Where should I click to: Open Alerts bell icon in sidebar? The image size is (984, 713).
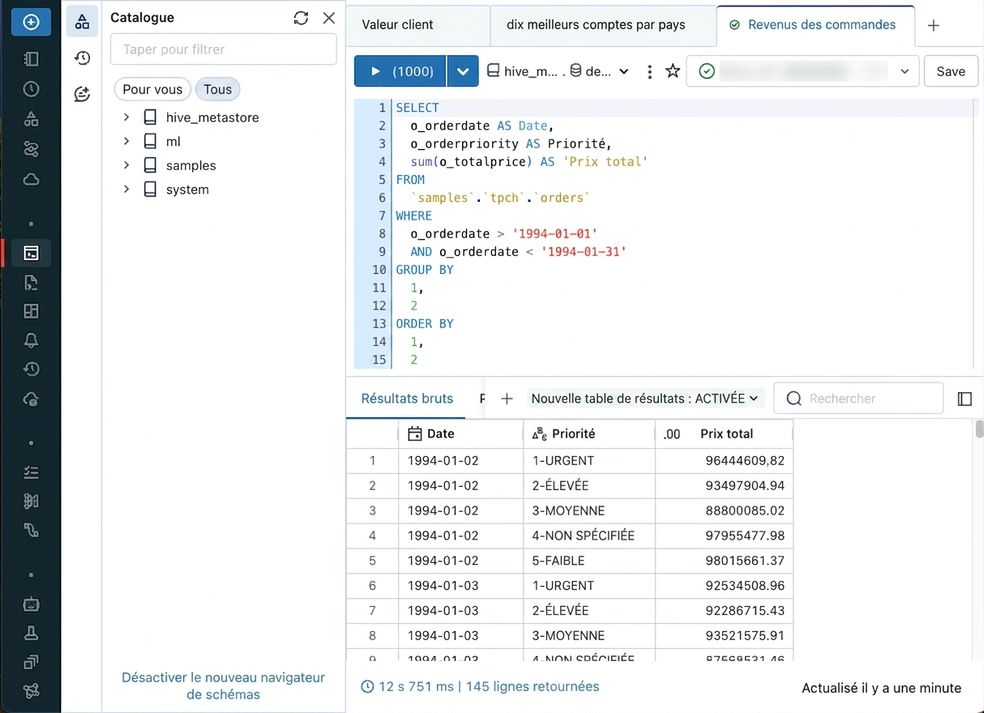[31, 340]
